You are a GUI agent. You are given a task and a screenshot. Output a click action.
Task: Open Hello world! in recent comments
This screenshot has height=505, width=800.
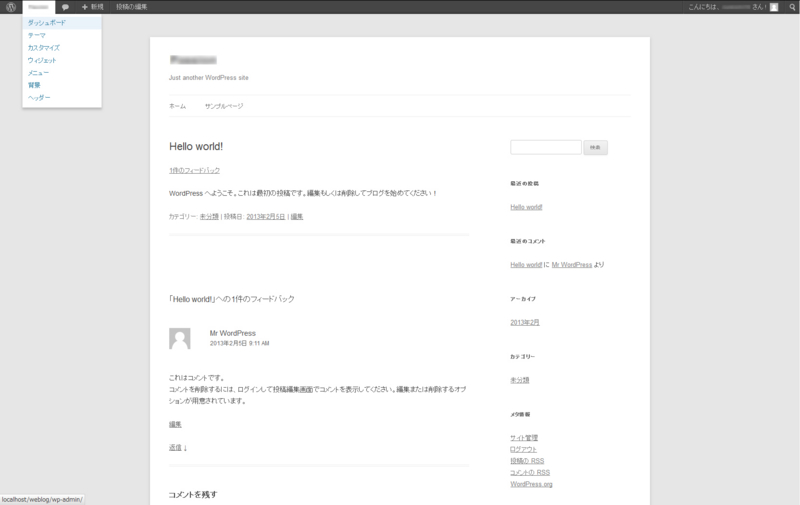click(x=526, y=265)
